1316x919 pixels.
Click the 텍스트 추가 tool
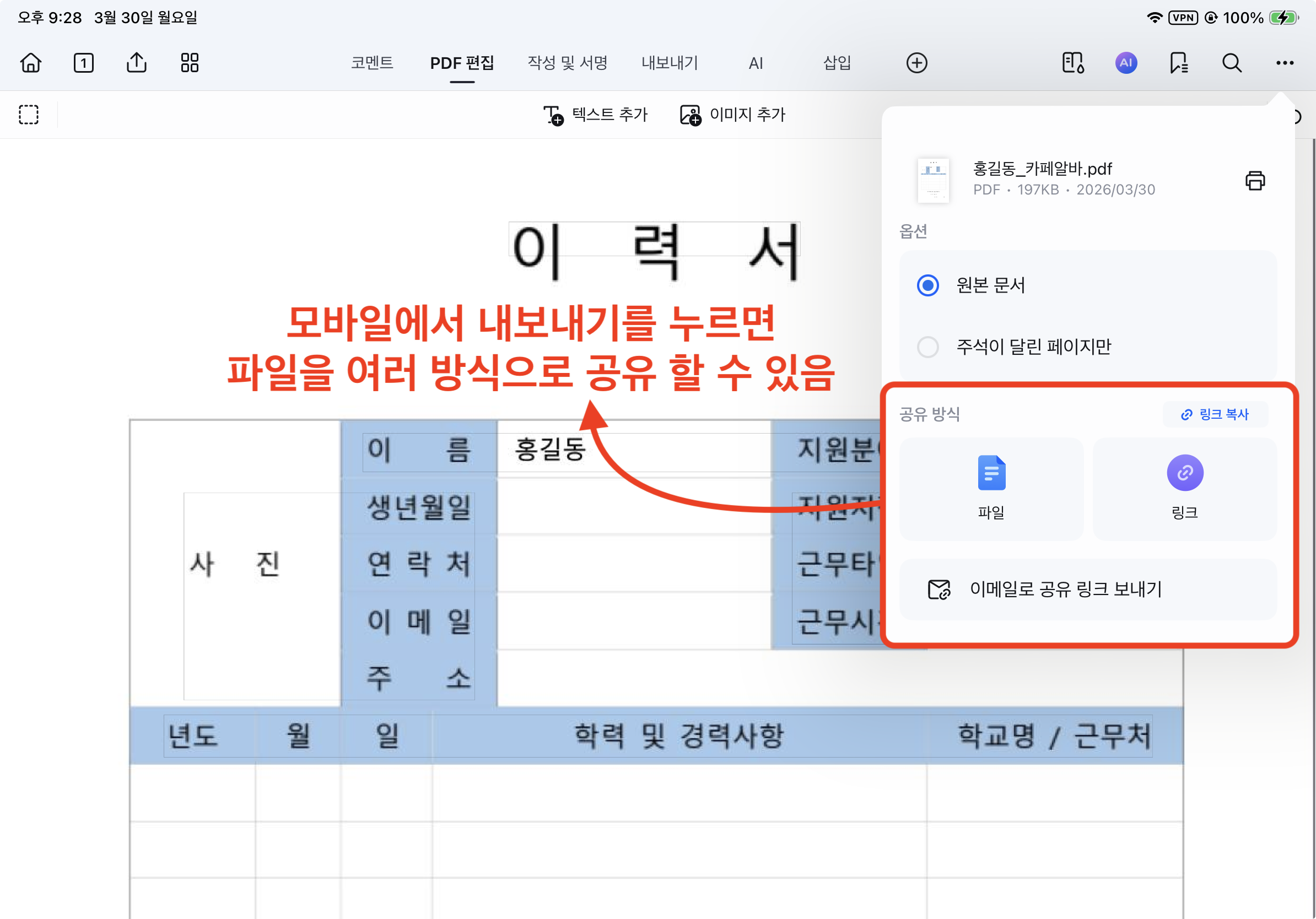pyautogui.click(x=595, y=115)
